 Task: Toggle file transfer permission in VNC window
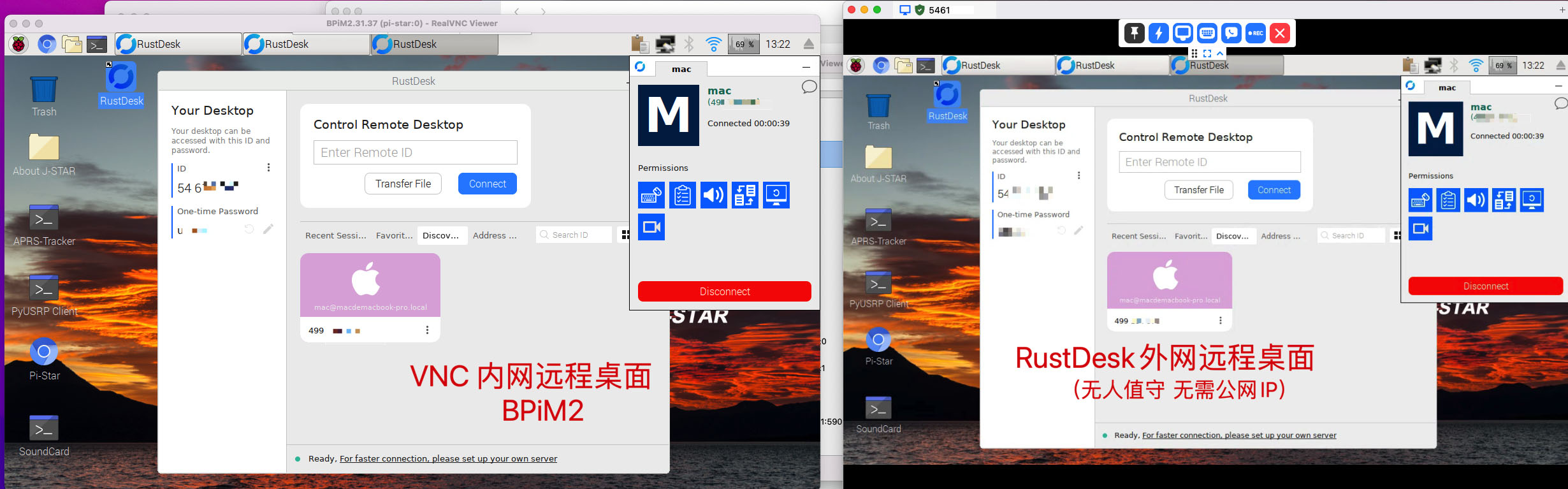(745, 195)
